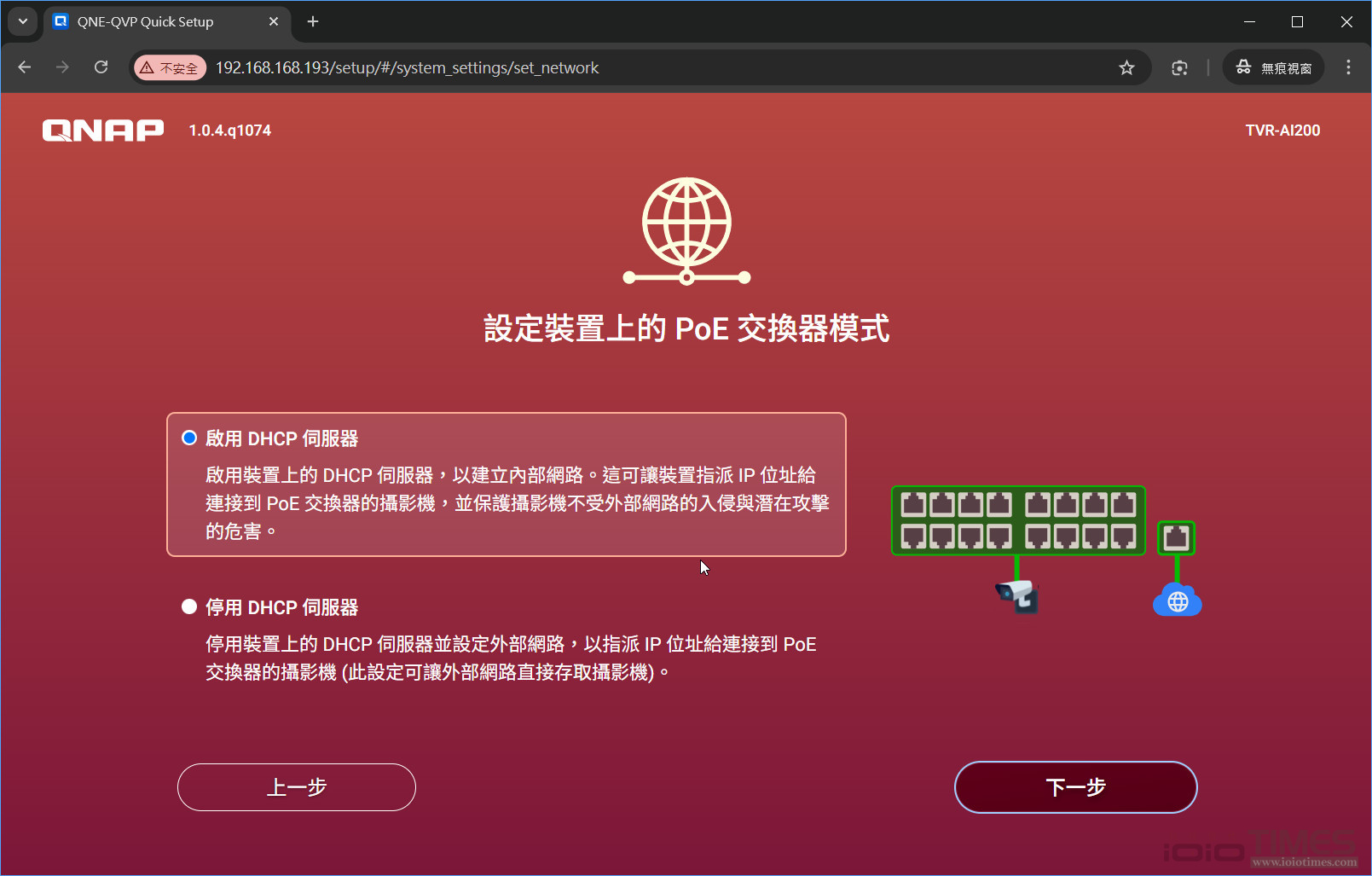
Task: Click the bookmark star in the address bar
Action: pyautogui.click(x=1126, y=67)
